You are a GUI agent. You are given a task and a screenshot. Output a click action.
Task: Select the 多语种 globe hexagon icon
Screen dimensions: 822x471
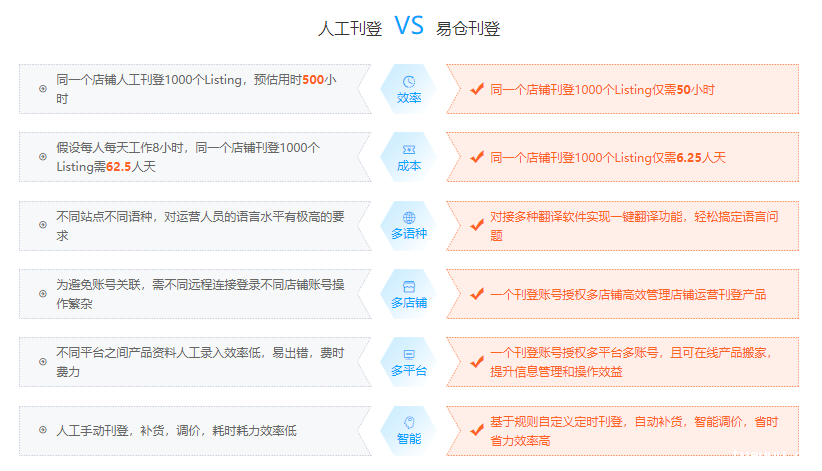tap(408, 218)
